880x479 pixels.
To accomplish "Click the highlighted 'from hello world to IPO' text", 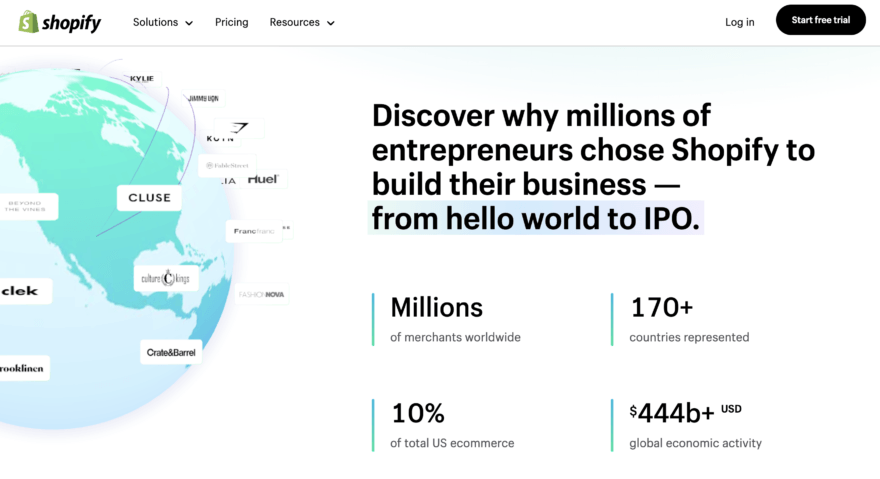I will [x=535, y=218].
